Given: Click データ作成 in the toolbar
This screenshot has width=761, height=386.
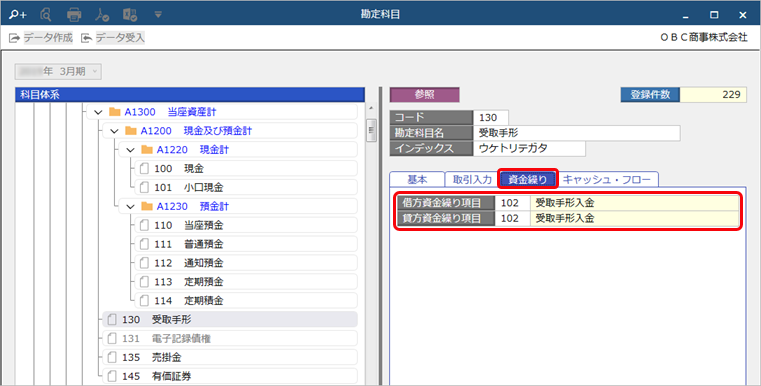Looking at the screenshot, I should (41, 37).
